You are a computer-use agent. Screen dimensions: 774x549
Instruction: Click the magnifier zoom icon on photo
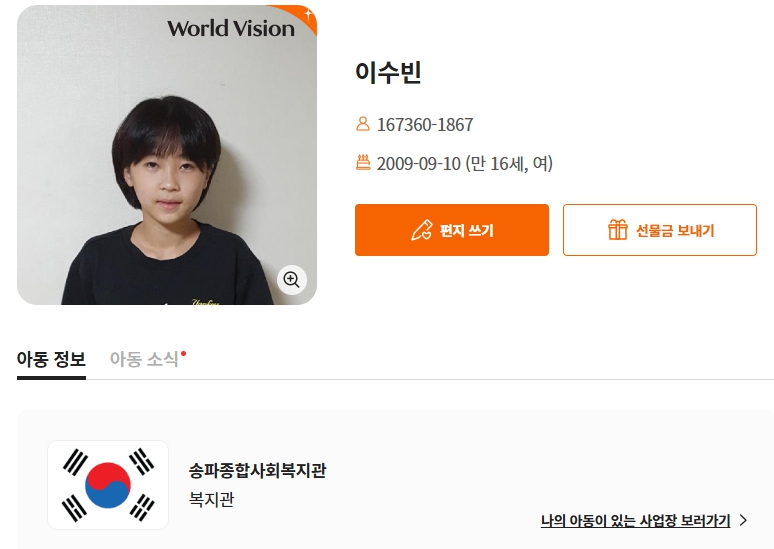(291, 280)
